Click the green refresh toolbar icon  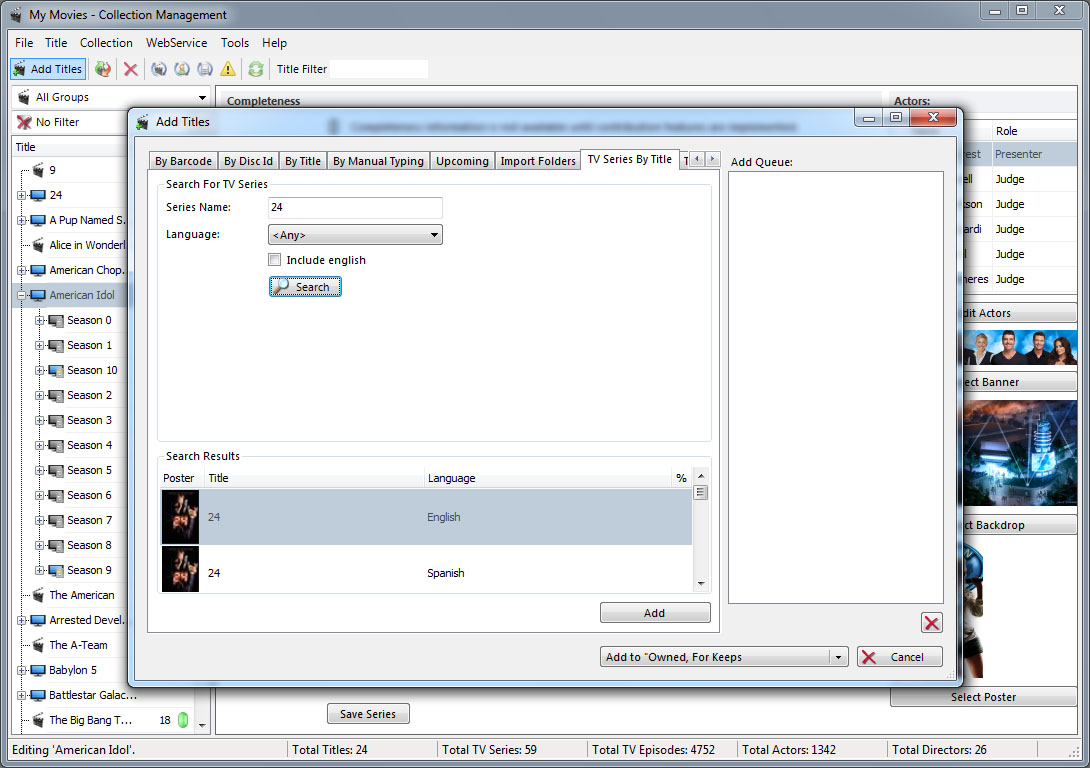pyautogui.click(x=256, y=69)
